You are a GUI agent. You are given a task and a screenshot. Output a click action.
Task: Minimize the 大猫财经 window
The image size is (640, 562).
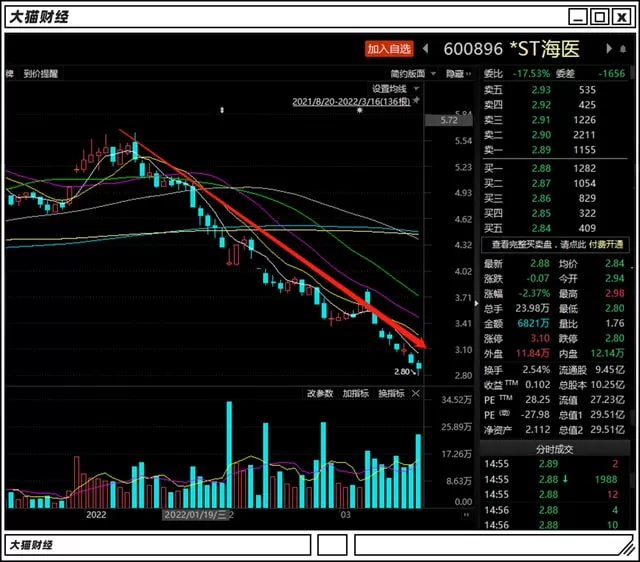point(578,17)
